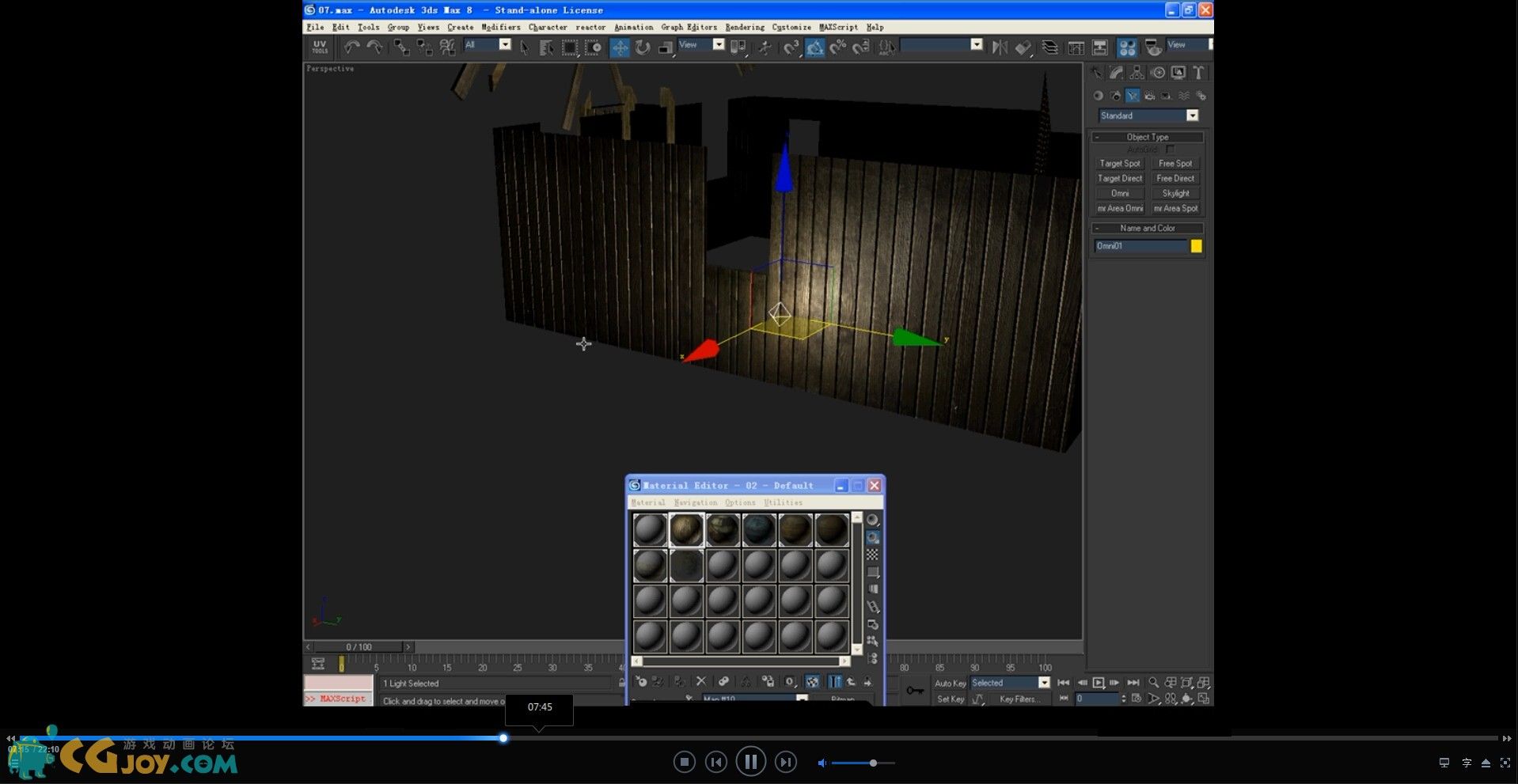Toggle the Angle Snap icon
Viewport: 1518px width, 784px height.
point(815,47)
